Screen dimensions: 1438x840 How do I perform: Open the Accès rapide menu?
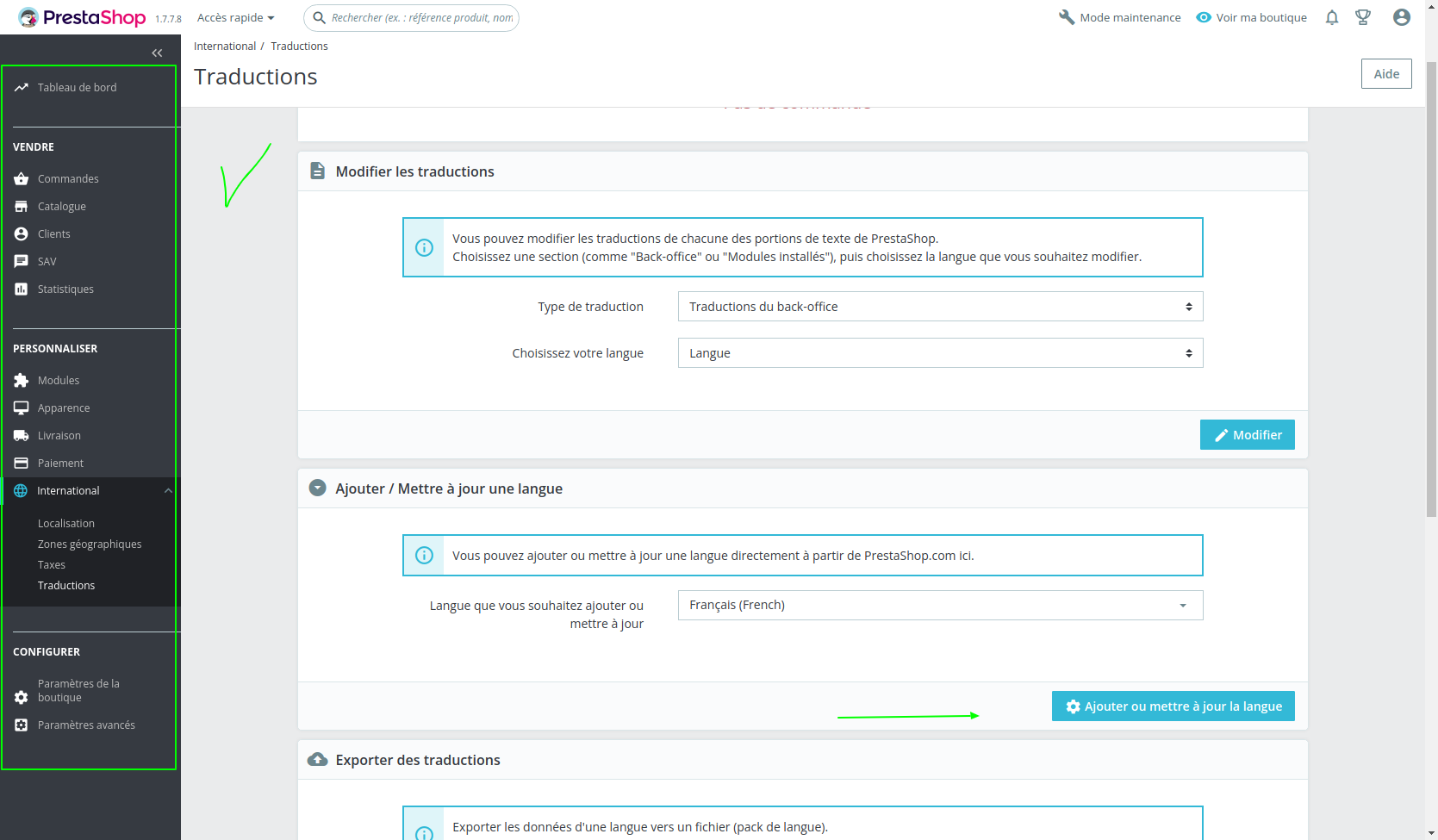tap(234, 17)
